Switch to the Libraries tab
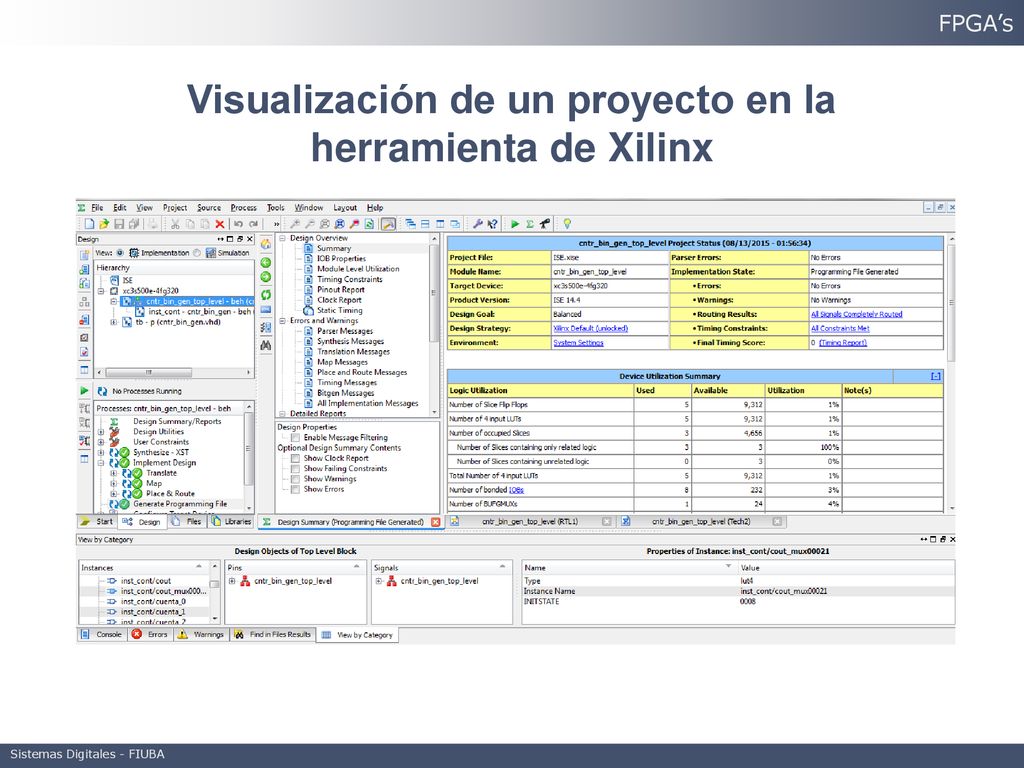This screenshot has width=1024, height=768. [231, 522]
